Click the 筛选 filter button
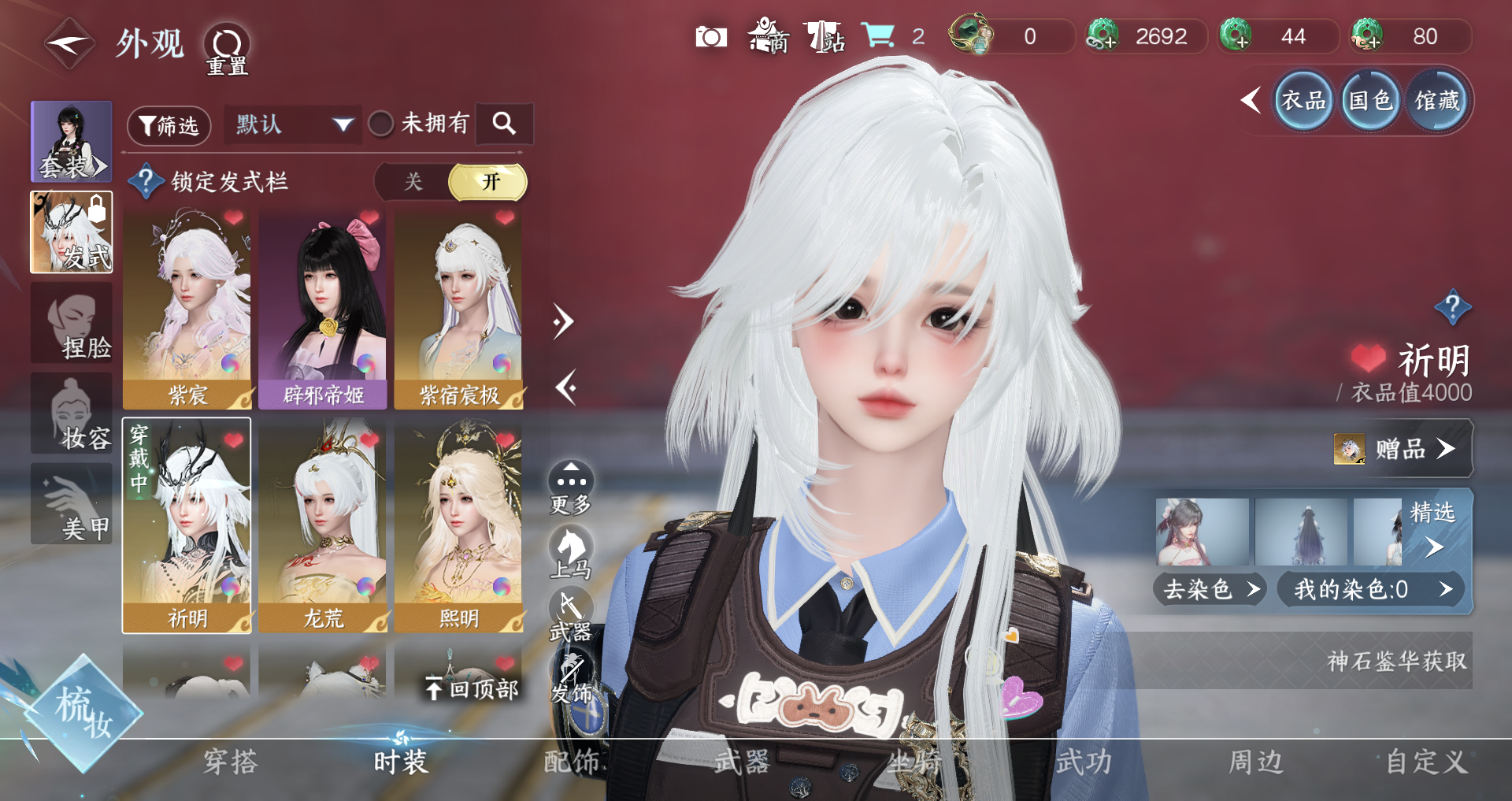The width and height of the screenshot is (1512, 801). pos(169,126)
